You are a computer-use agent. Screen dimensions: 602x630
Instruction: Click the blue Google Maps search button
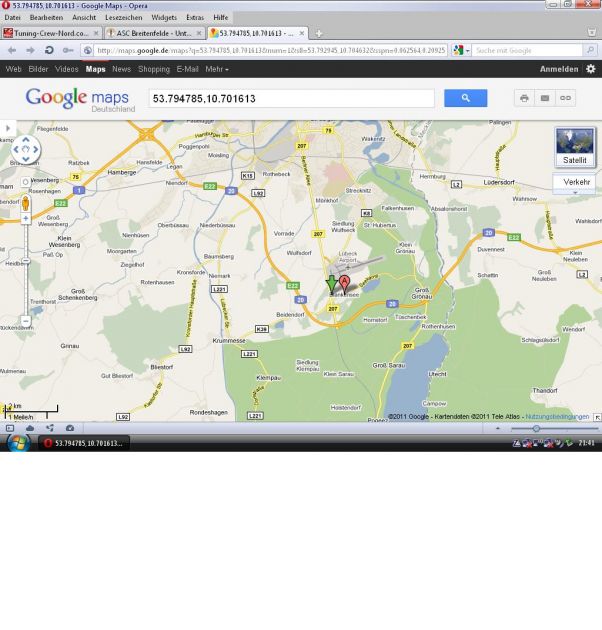[465, 98]
